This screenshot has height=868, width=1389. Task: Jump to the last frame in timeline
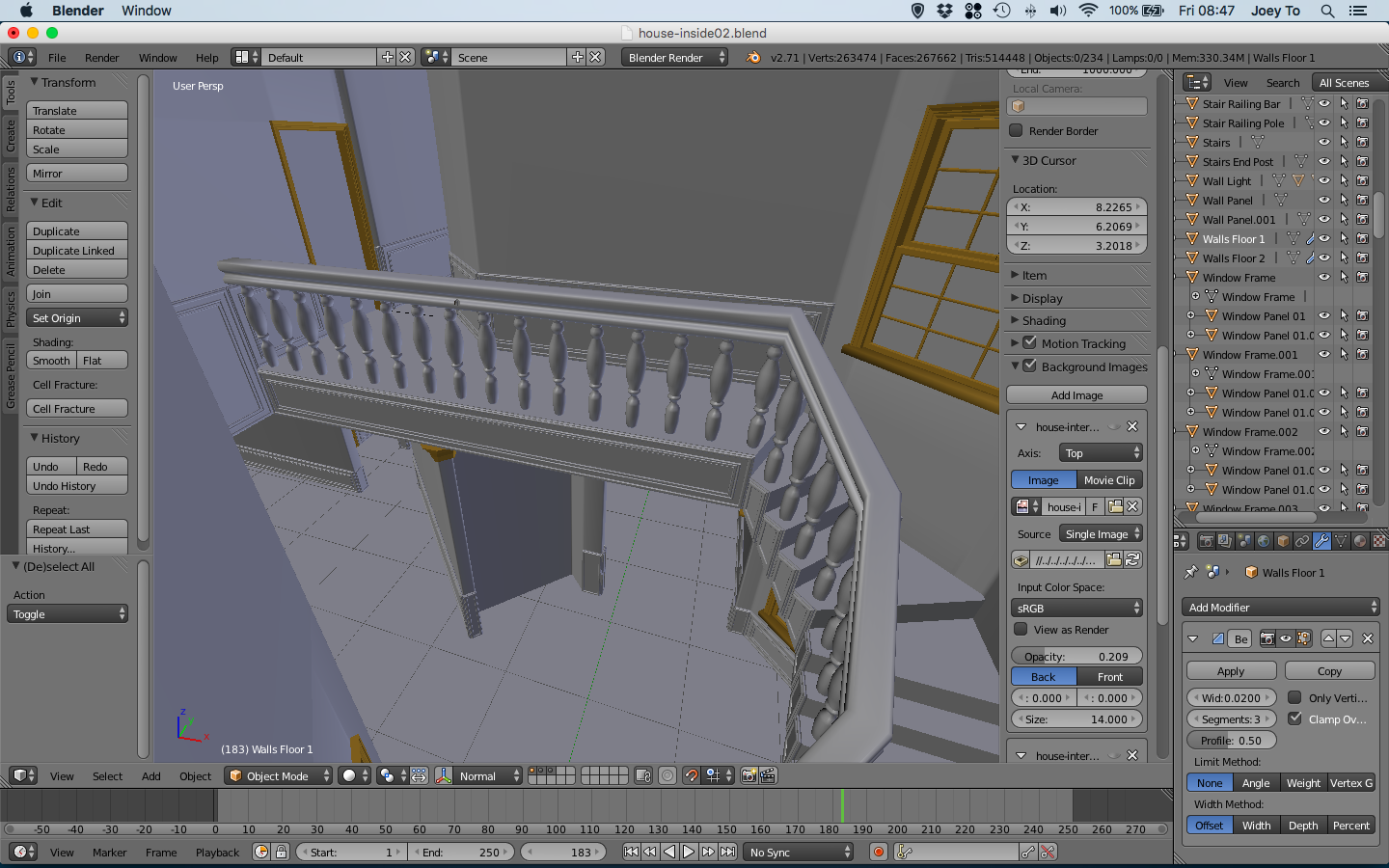pos(728,852)
